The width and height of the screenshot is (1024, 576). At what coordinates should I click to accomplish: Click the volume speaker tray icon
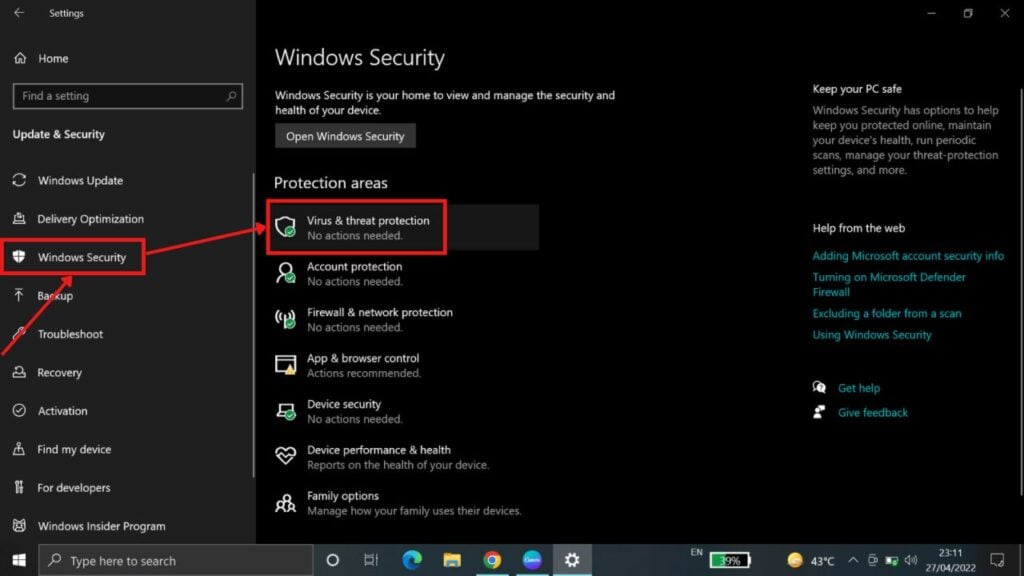point(911,560)
